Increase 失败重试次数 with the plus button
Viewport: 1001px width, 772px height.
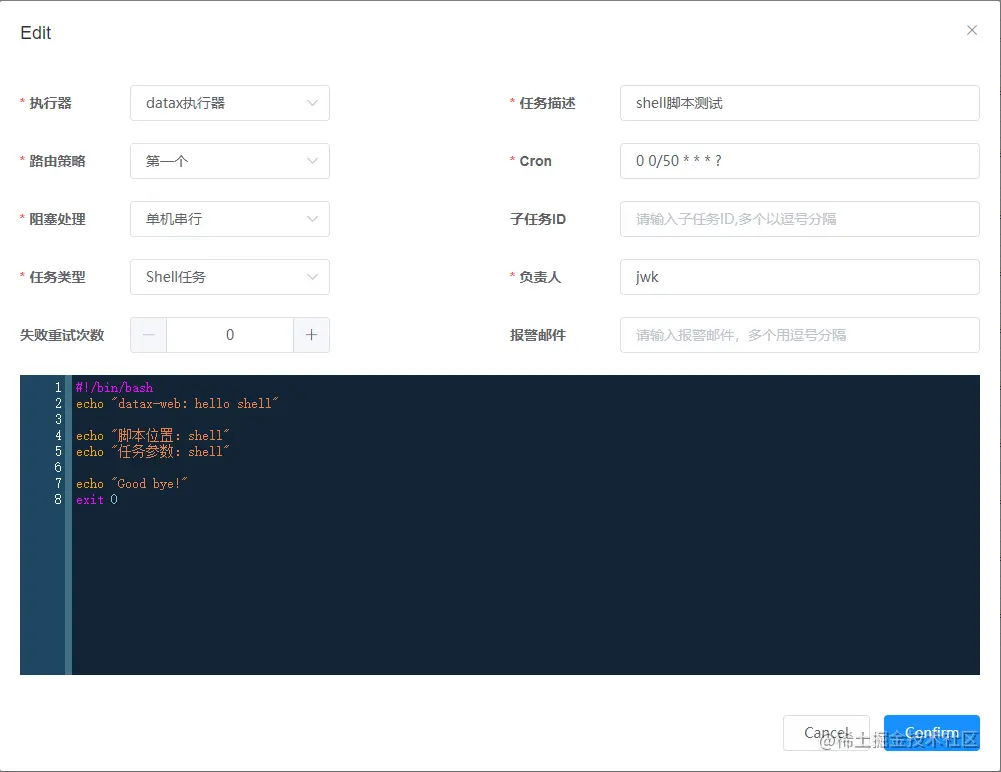click(x=312, y=335)
